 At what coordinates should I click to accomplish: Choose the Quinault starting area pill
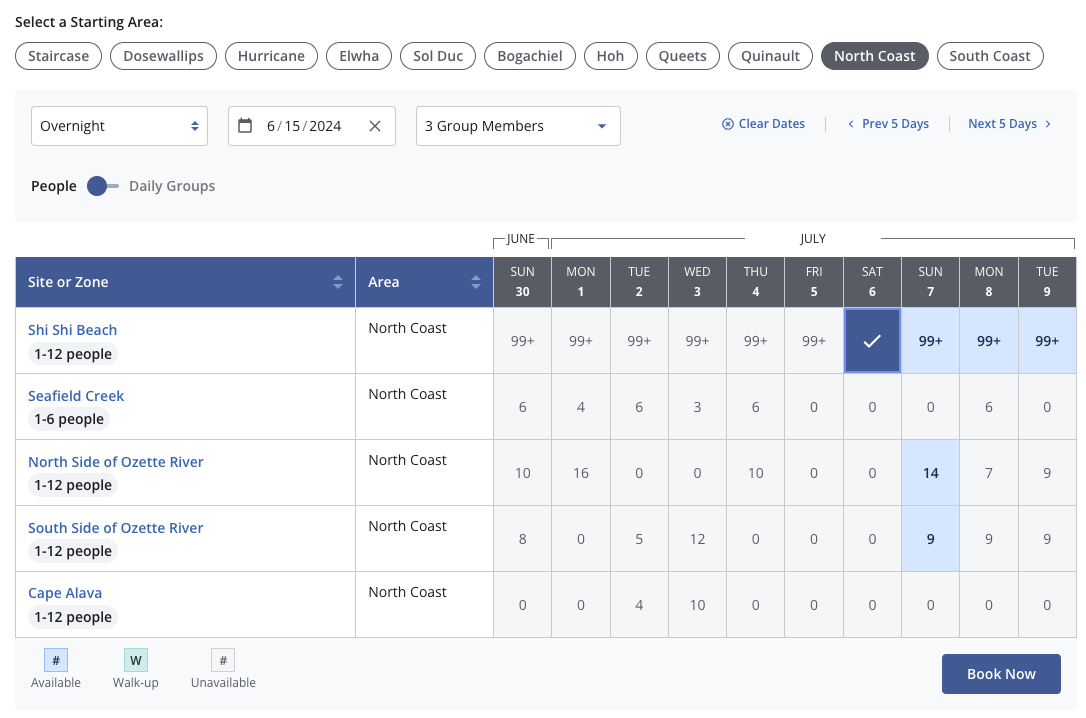(770, 56)
